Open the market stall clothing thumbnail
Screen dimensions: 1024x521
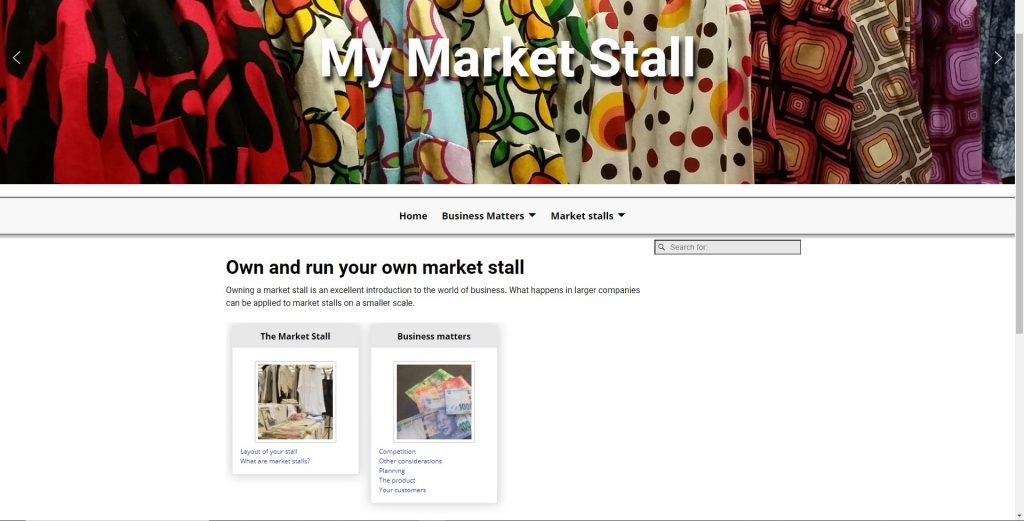pos(295,402)
